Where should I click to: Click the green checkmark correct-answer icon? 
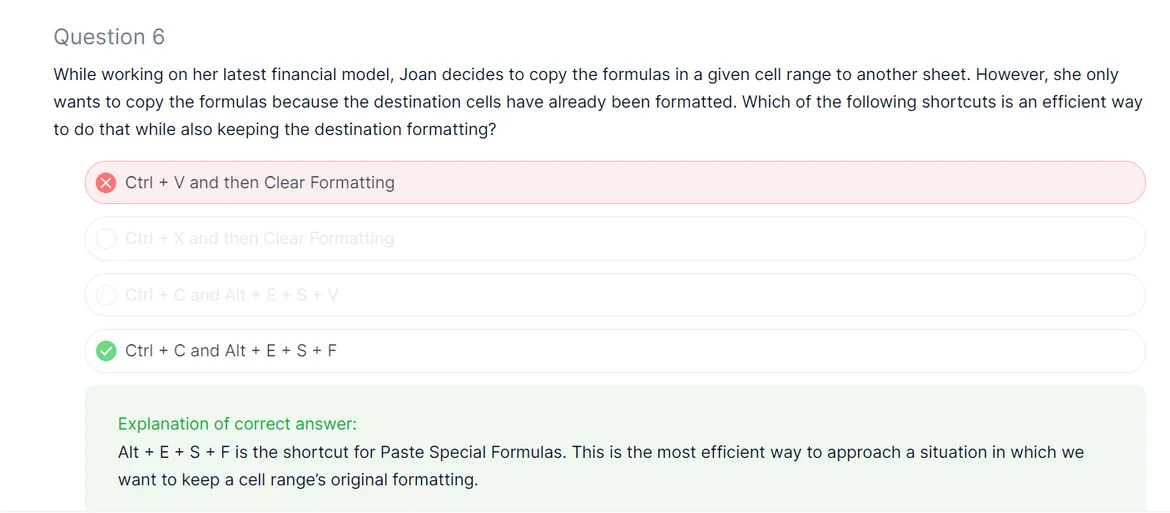point(105,351)
